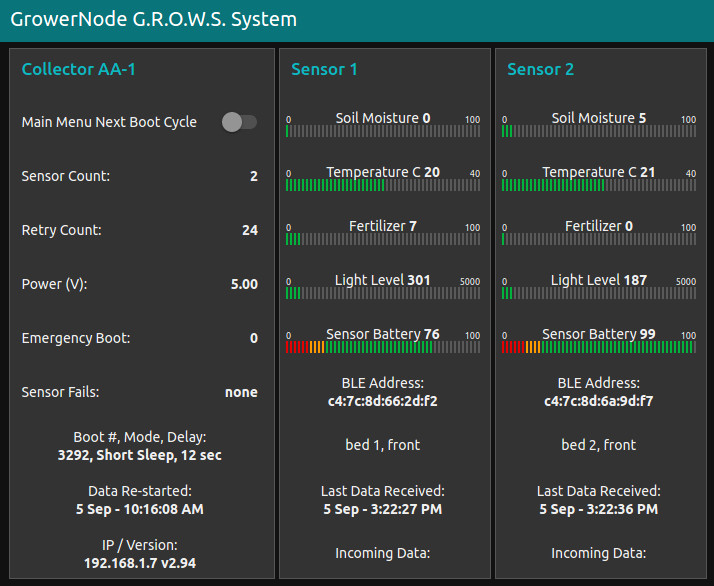Click Sensor 2 Temperature C gauge bar
This screenshot has height=586, width=714.
[599, 185]
